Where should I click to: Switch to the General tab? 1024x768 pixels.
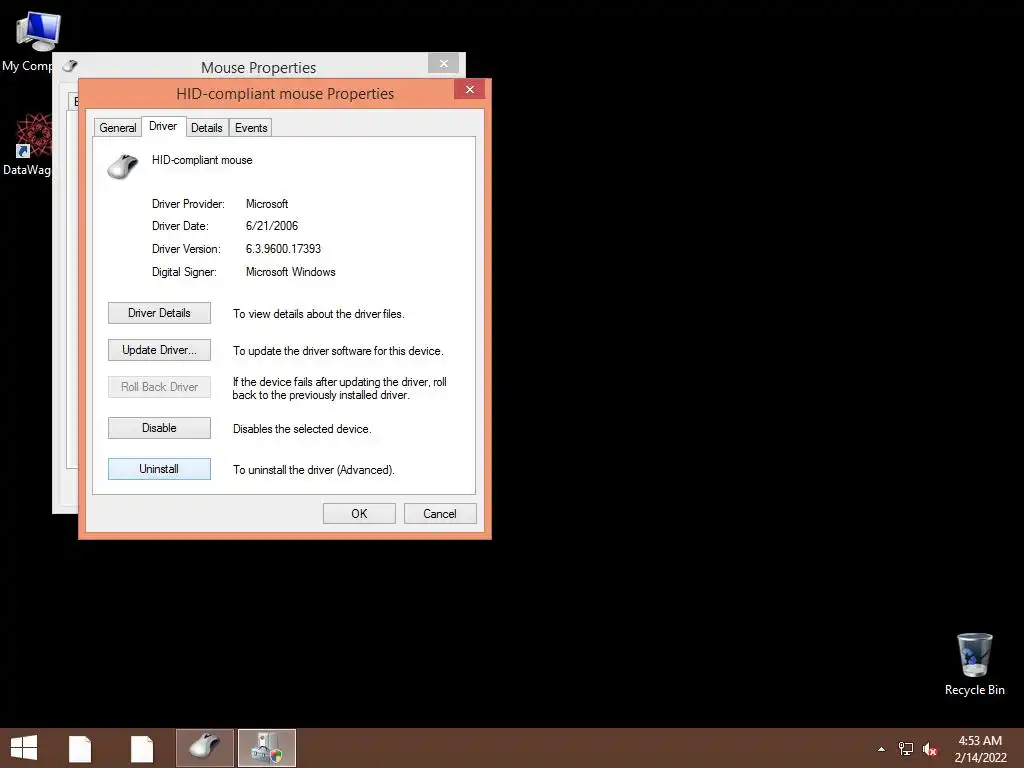point(118,128)
